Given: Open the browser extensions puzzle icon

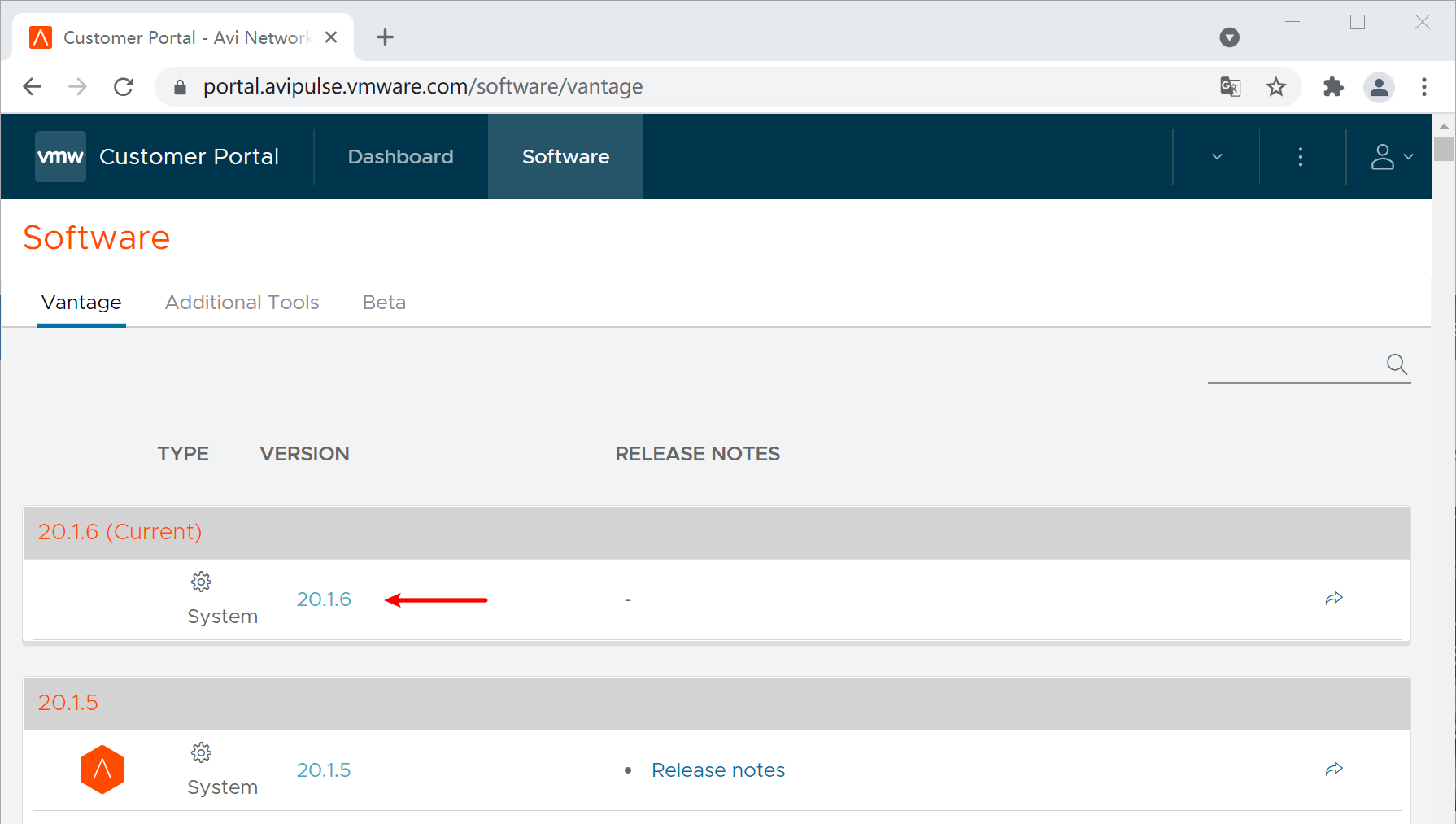Looking at the screenshot, I should (x=1333, y=86).
